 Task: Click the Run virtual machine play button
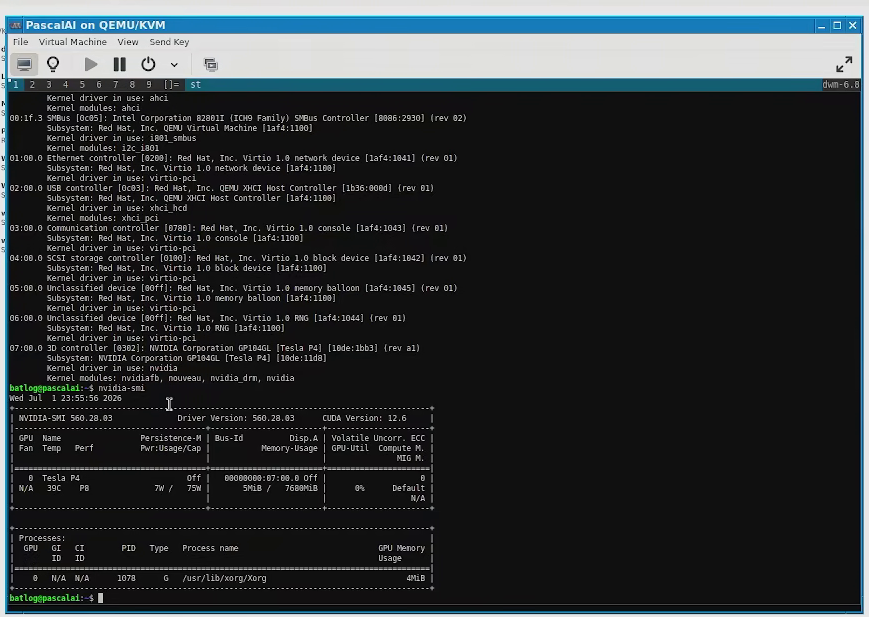tap(91, 64)
